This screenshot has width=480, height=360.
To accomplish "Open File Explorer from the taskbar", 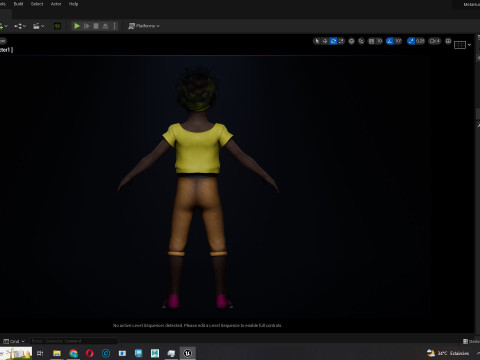I will coord(57,353).
